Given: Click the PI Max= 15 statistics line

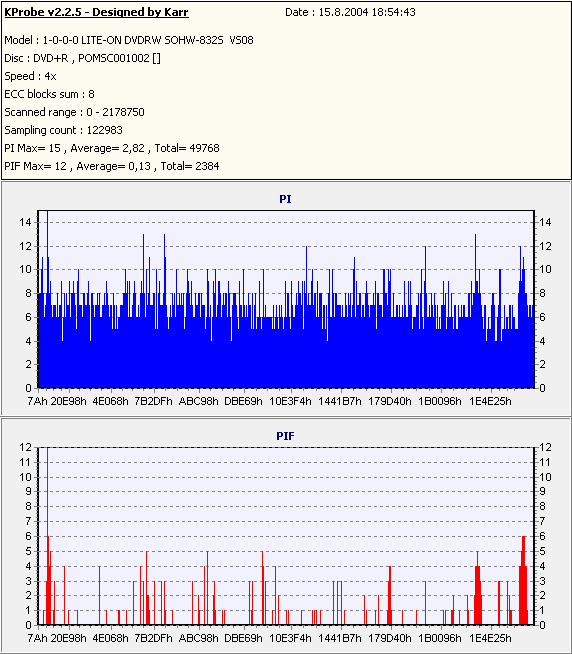Looking at the screenshot, I should [x=112, y=148].
